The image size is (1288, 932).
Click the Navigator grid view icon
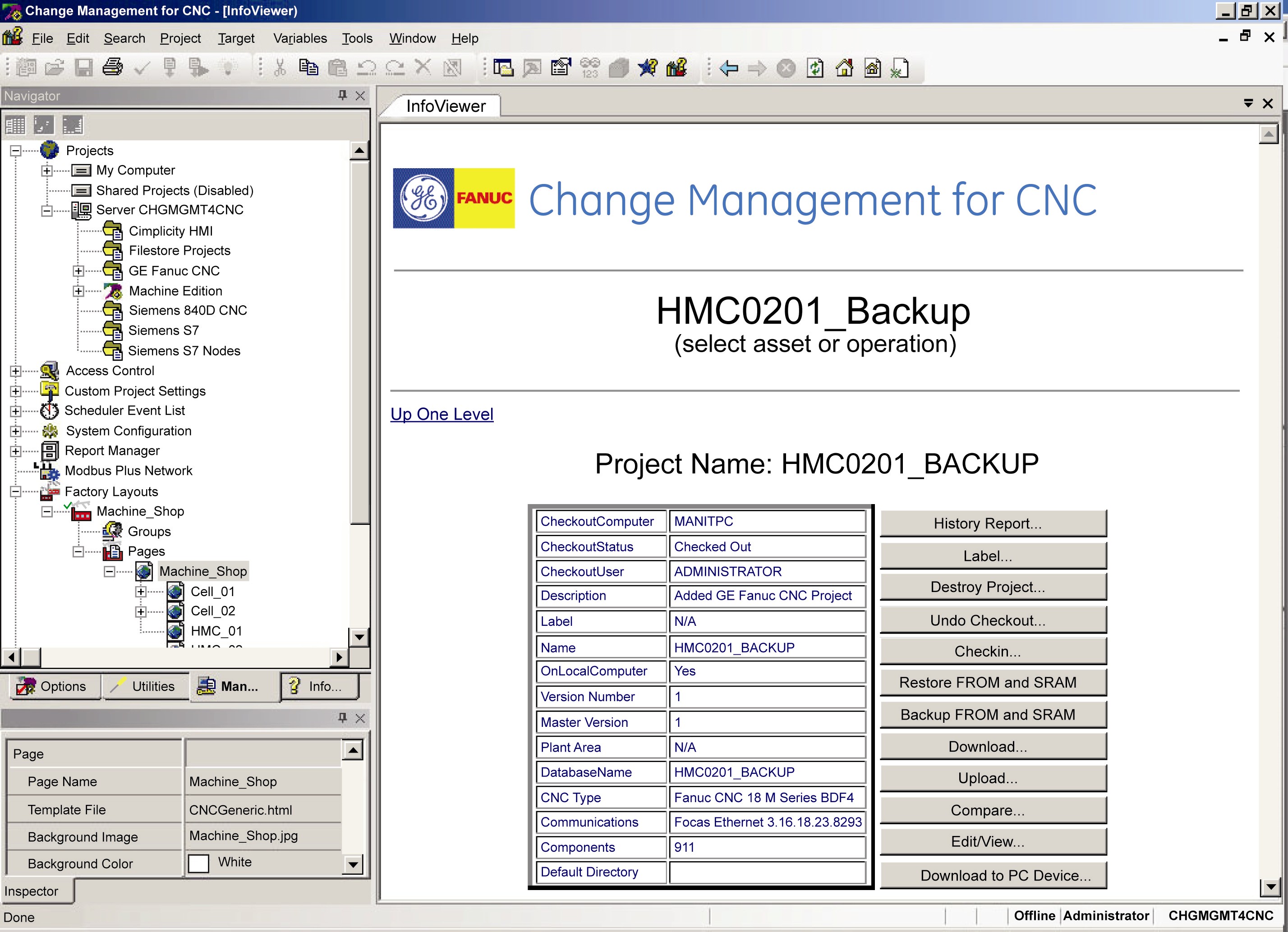pos(15,125)
